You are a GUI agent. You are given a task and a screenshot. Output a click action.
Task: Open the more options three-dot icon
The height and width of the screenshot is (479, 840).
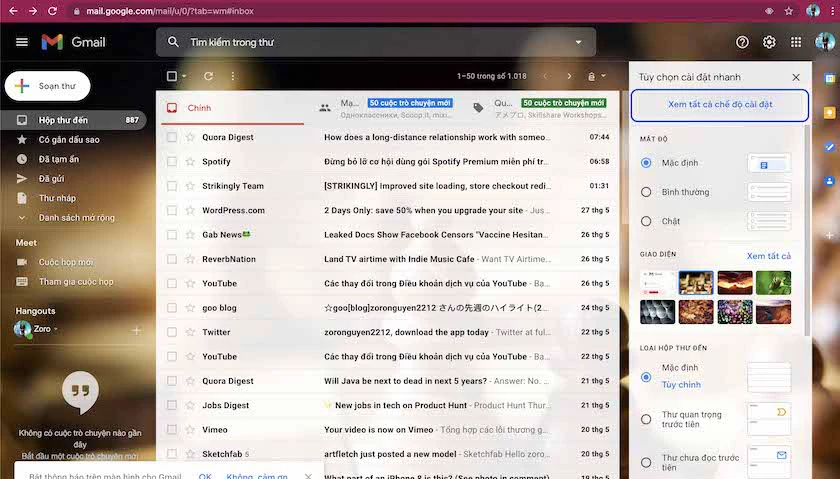(x=232, y=76)
